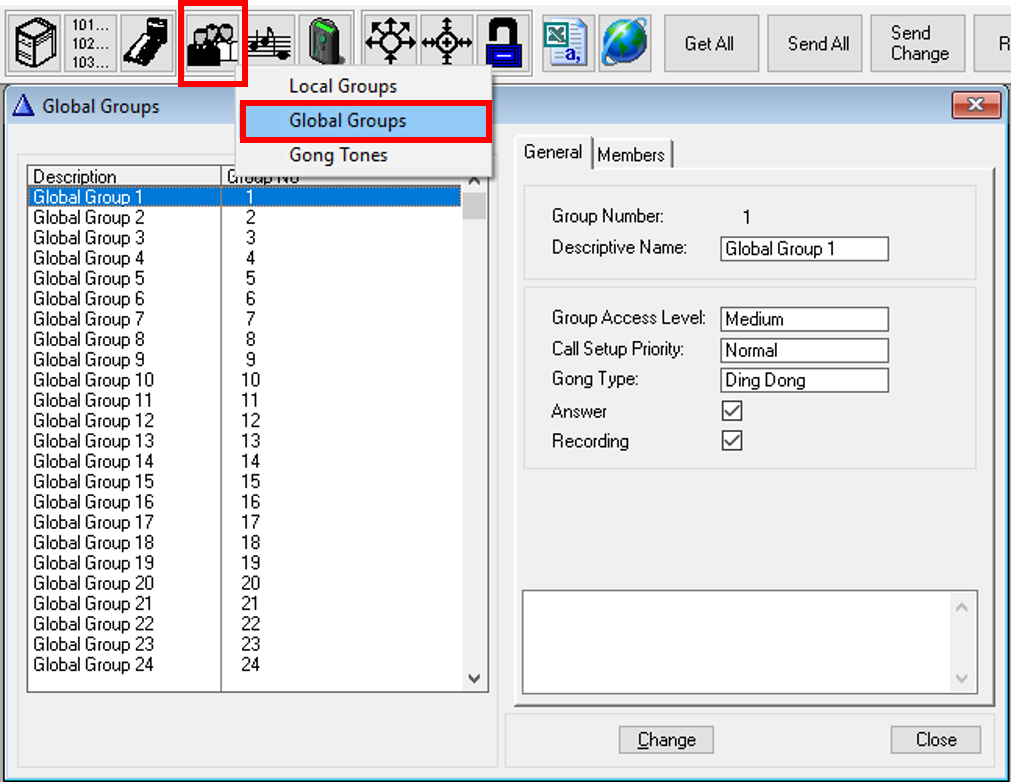This screenshot has height=782, width=1011.
Task: Click inside the large notes text box
Action: click(x=736, y=642)
